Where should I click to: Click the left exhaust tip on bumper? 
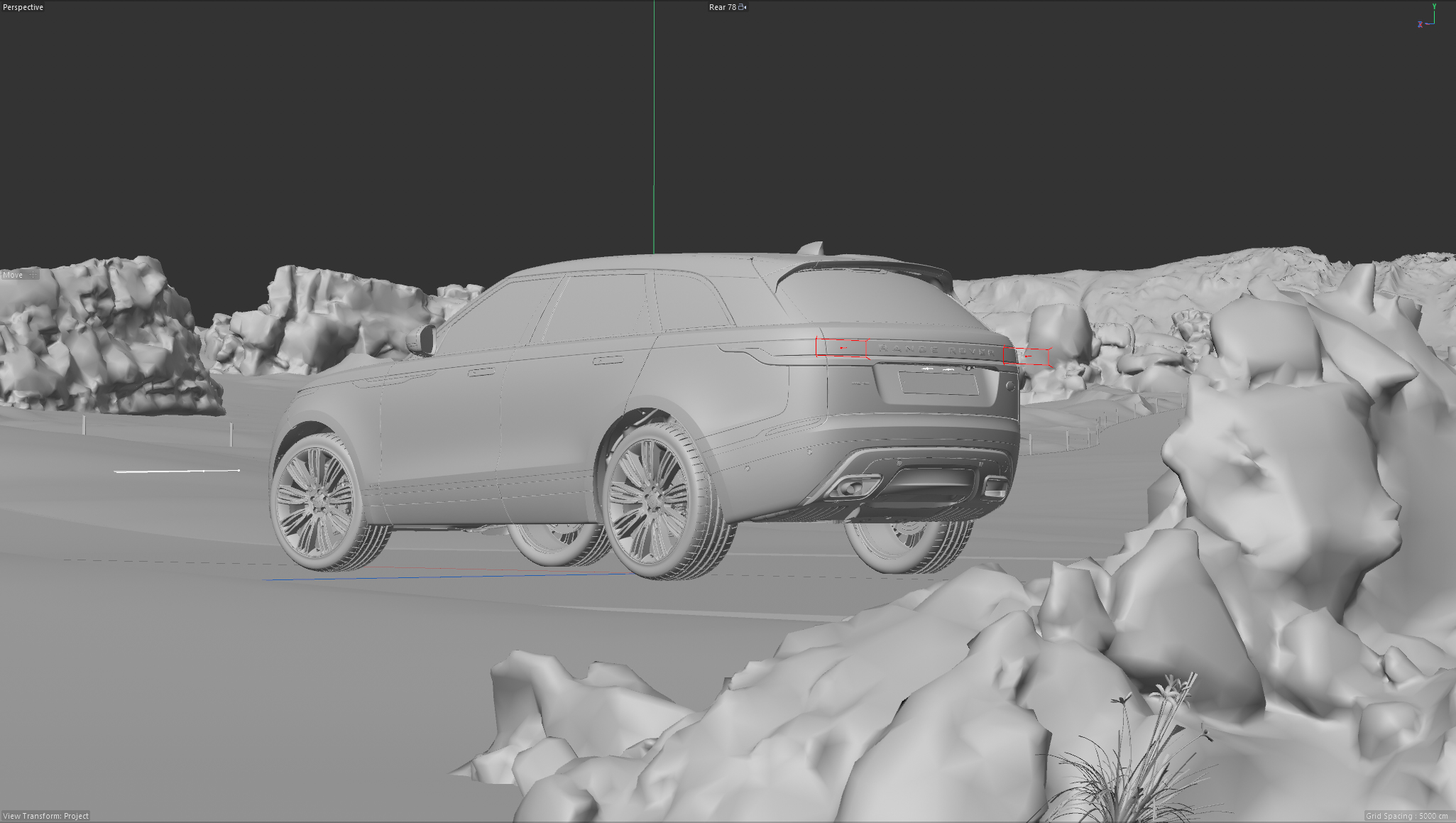852,487
